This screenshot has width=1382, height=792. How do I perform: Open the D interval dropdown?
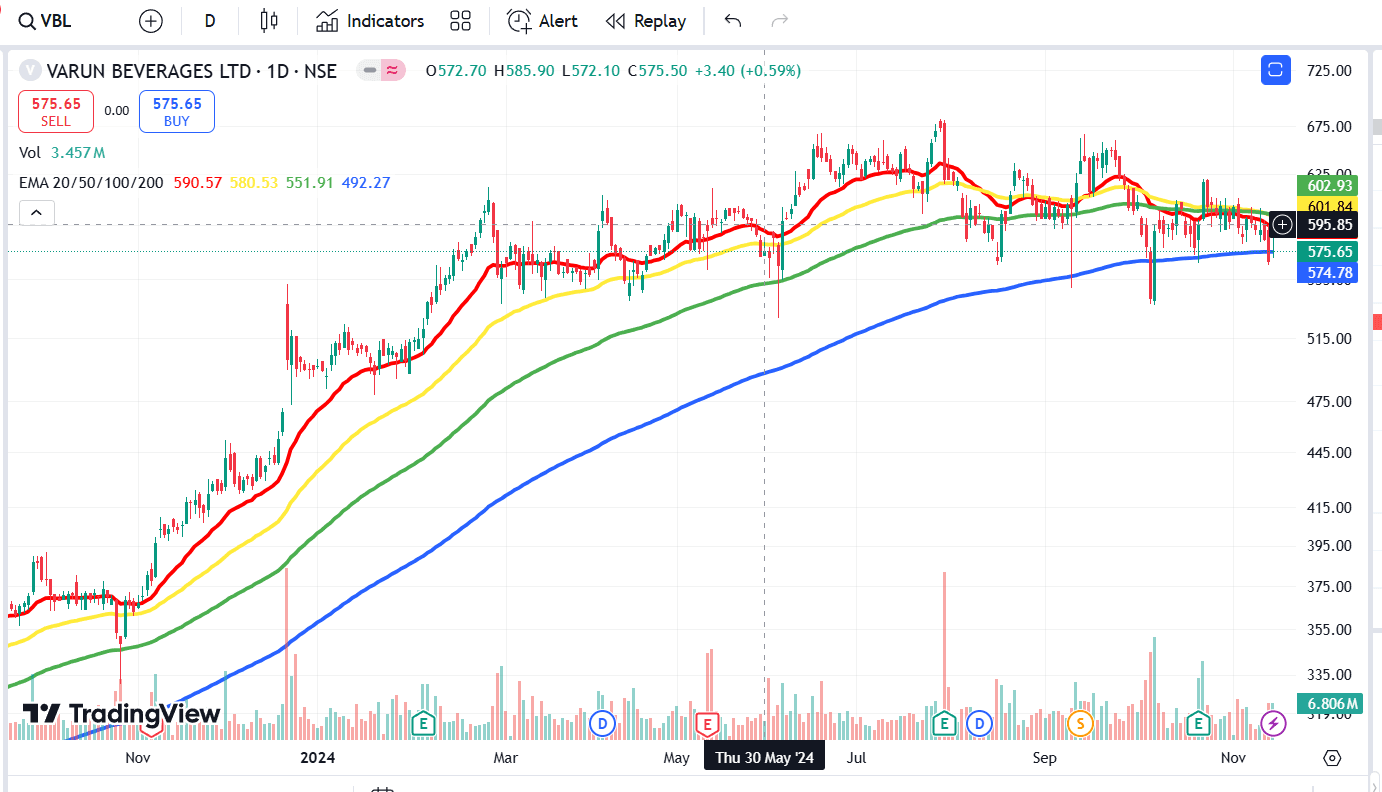(x=210, y=21)
